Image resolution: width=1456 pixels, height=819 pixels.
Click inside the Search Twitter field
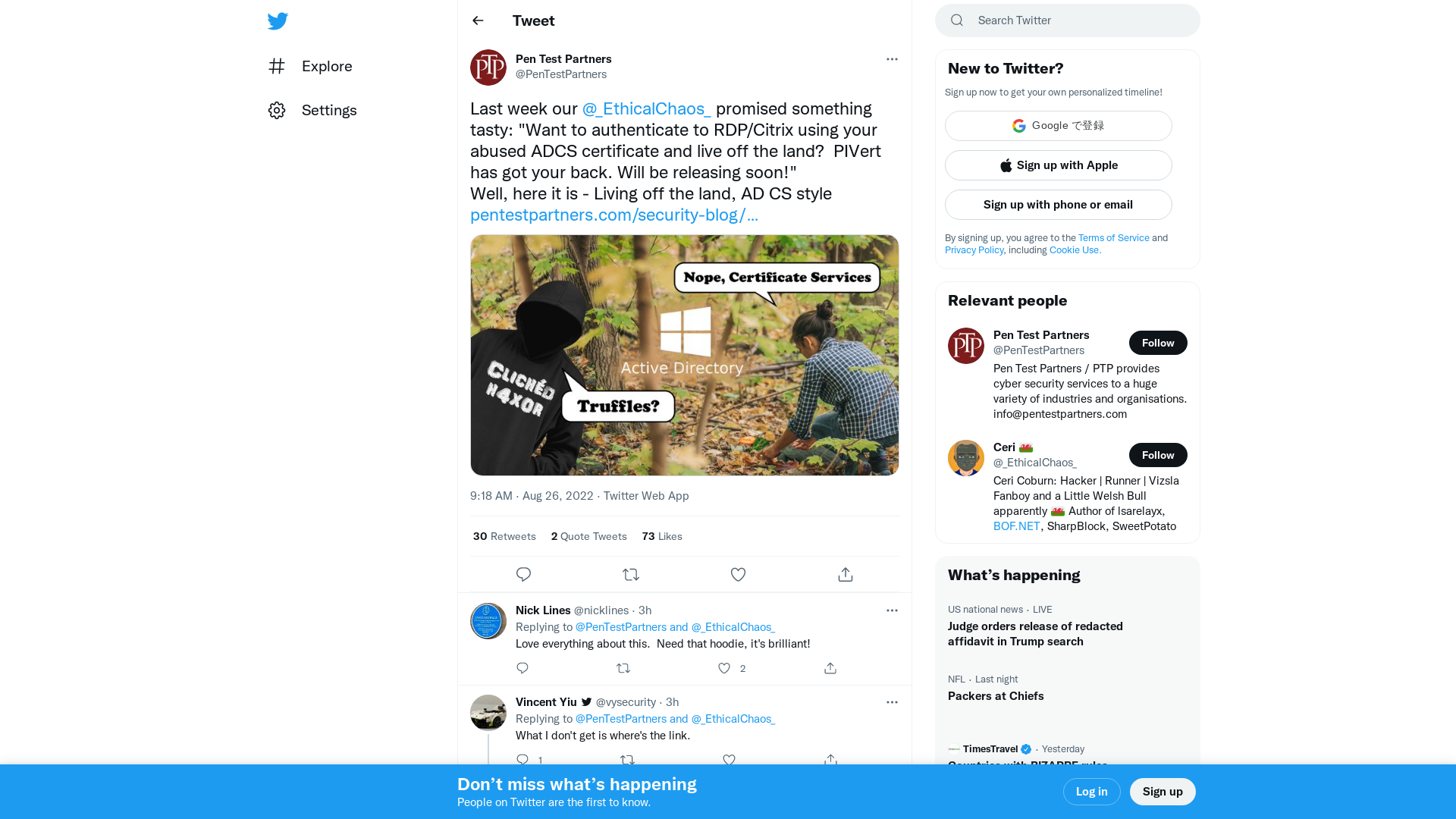1062,20
